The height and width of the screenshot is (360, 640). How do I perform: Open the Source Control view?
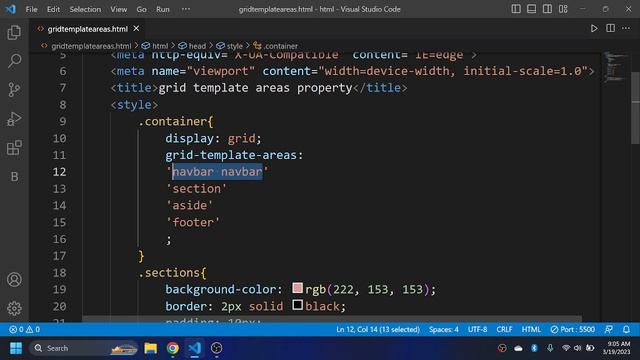(14, 90)
